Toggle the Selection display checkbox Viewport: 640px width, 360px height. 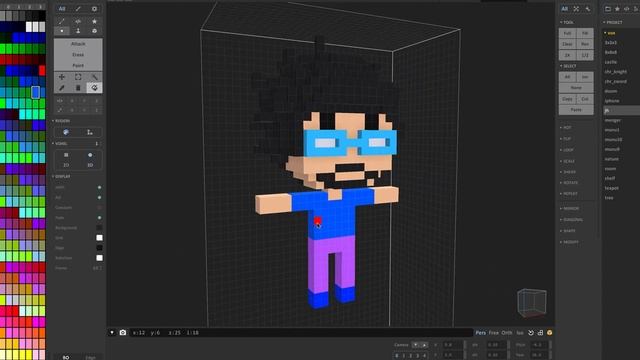[x=99, y=258]
